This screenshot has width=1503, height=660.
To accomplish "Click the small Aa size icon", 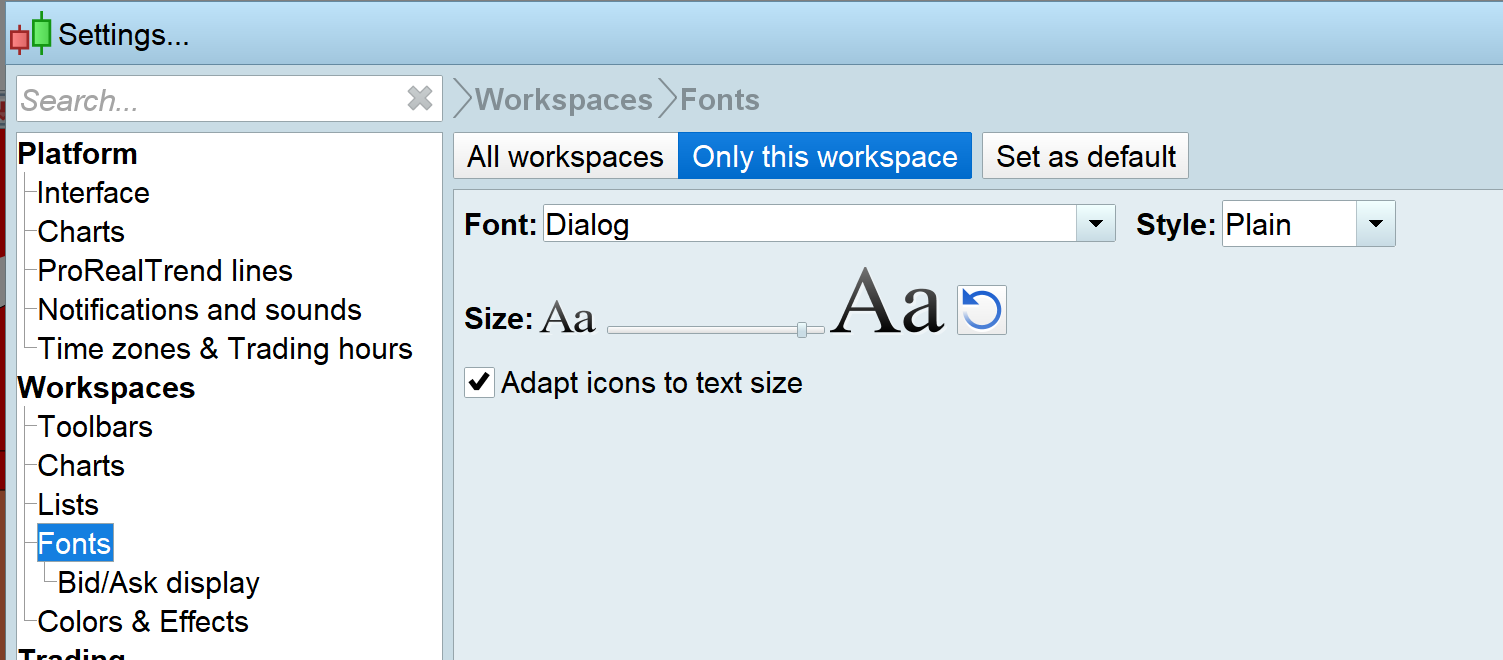I will click(568, 319).
